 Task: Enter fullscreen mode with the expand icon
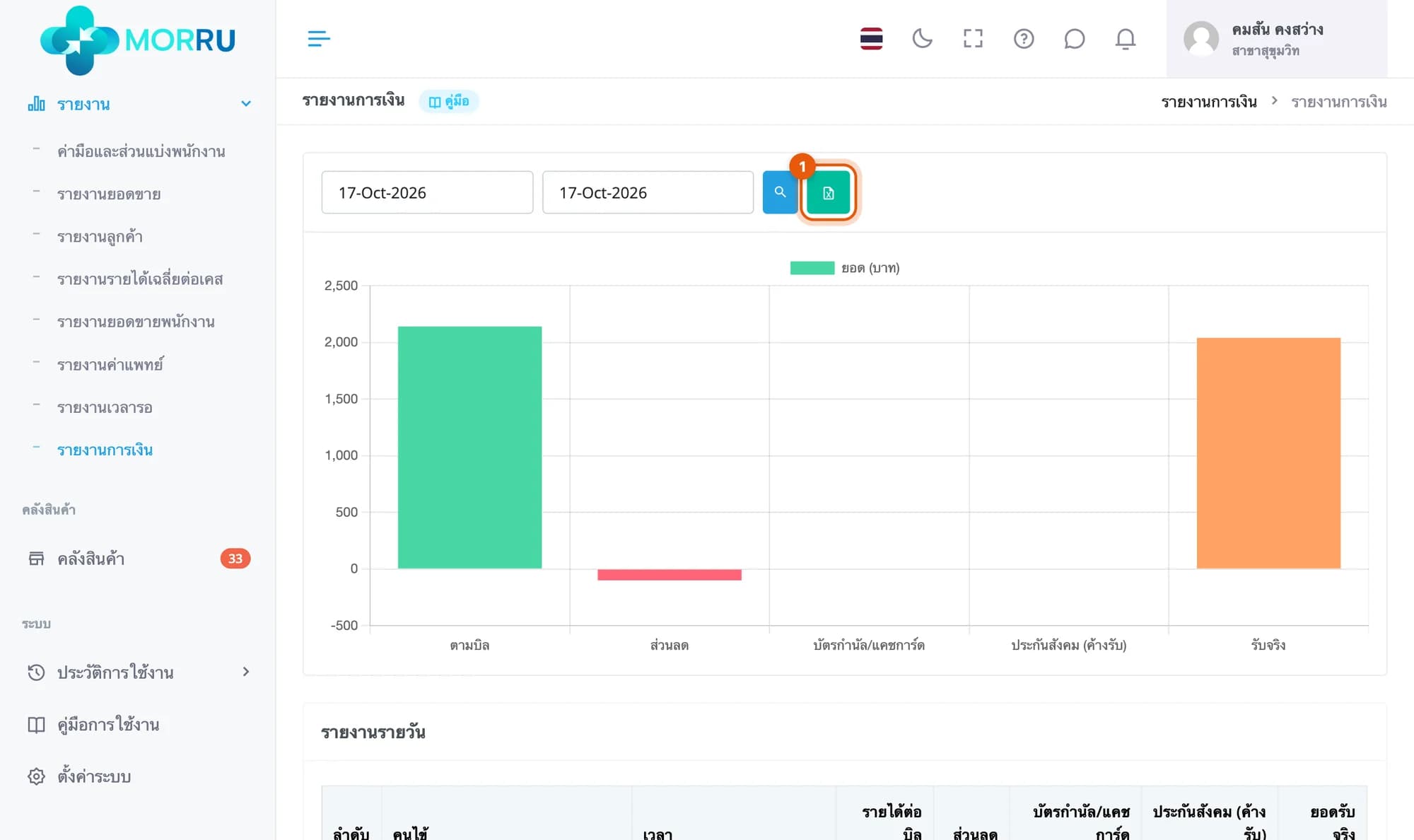973,39
